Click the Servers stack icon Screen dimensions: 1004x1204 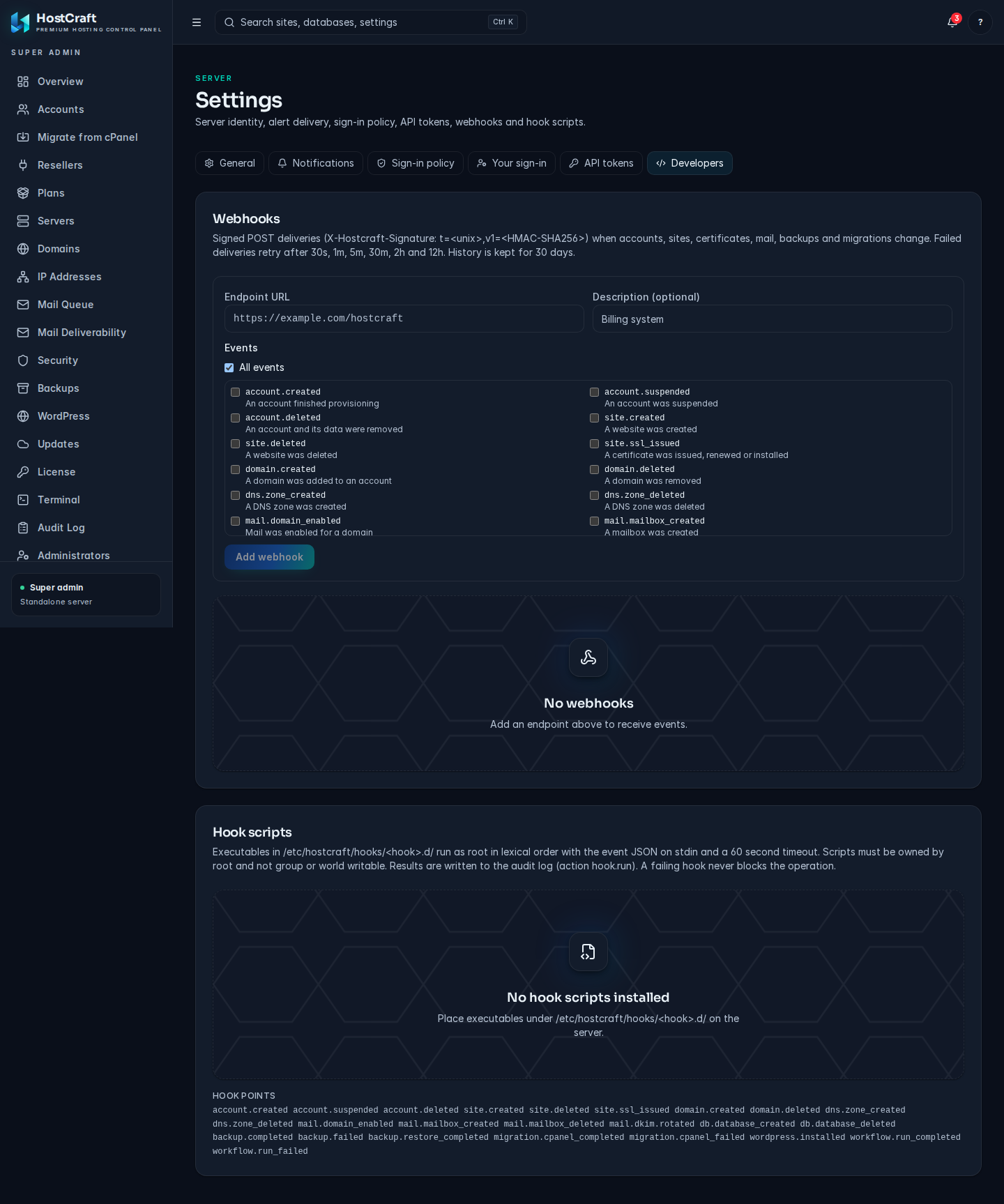pyautogui.click(x=23, y=221)
